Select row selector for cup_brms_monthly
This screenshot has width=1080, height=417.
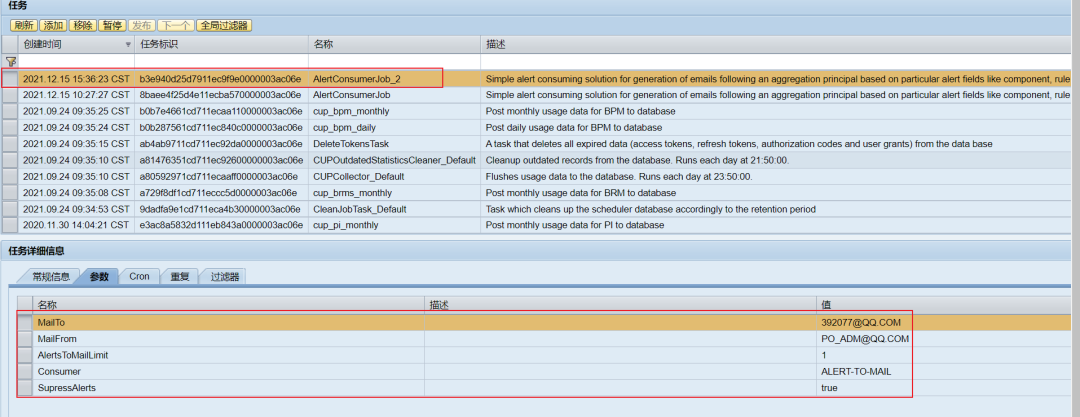point(10,192)
